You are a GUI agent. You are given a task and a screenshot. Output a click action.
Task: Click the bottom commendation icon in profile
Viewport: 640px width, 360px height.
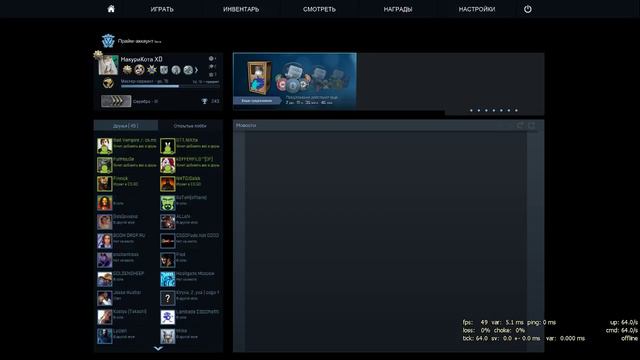(x=211, y=75)
